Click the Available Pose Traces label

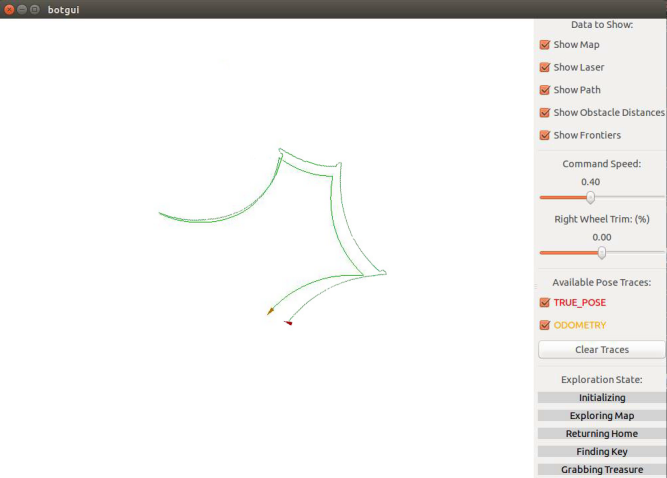[x=601, y=282]
